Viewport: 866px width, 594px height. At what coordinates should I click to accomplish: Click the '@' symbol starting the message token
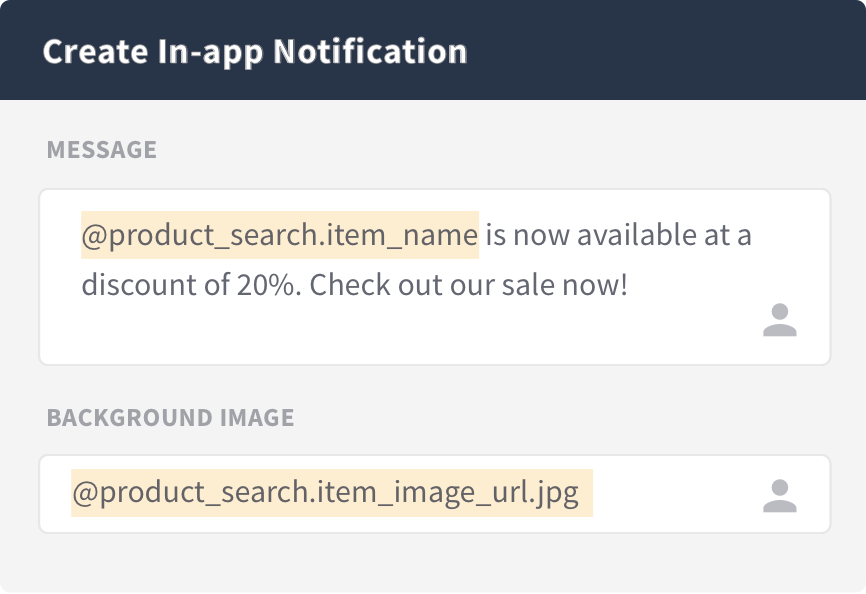coord(94,236)
